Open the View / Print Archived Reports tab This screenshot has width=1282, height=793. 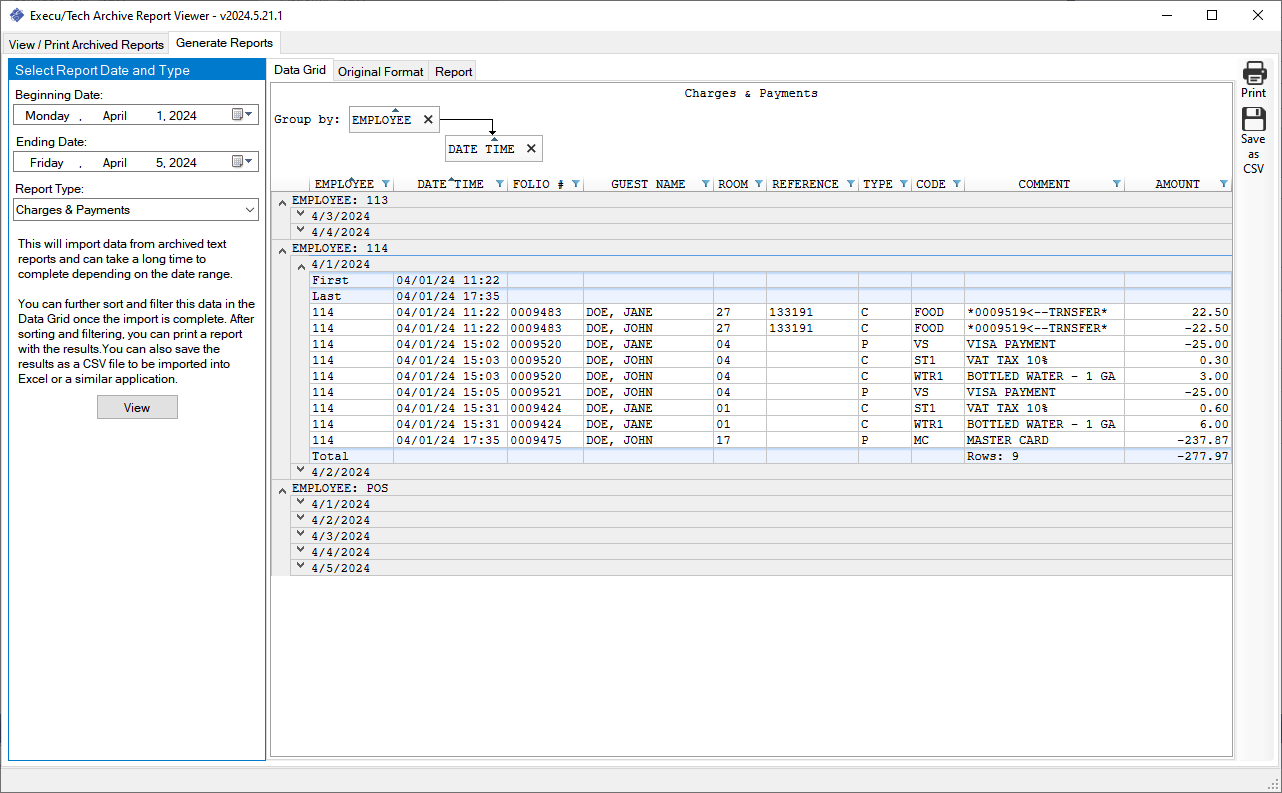click(x=86, y=45)
